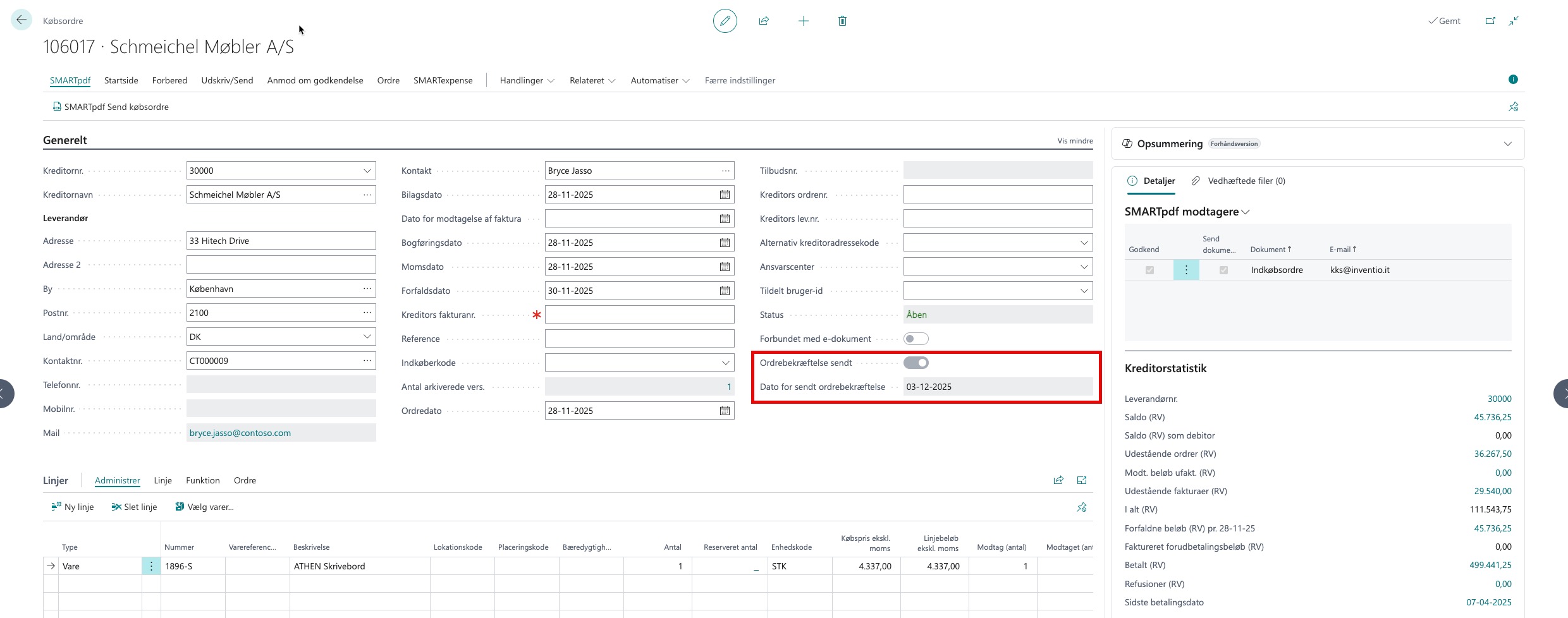Select the Anmod om godkendelse tab
The height and width of the screenshot is (618, 1568).
[315, 80]
